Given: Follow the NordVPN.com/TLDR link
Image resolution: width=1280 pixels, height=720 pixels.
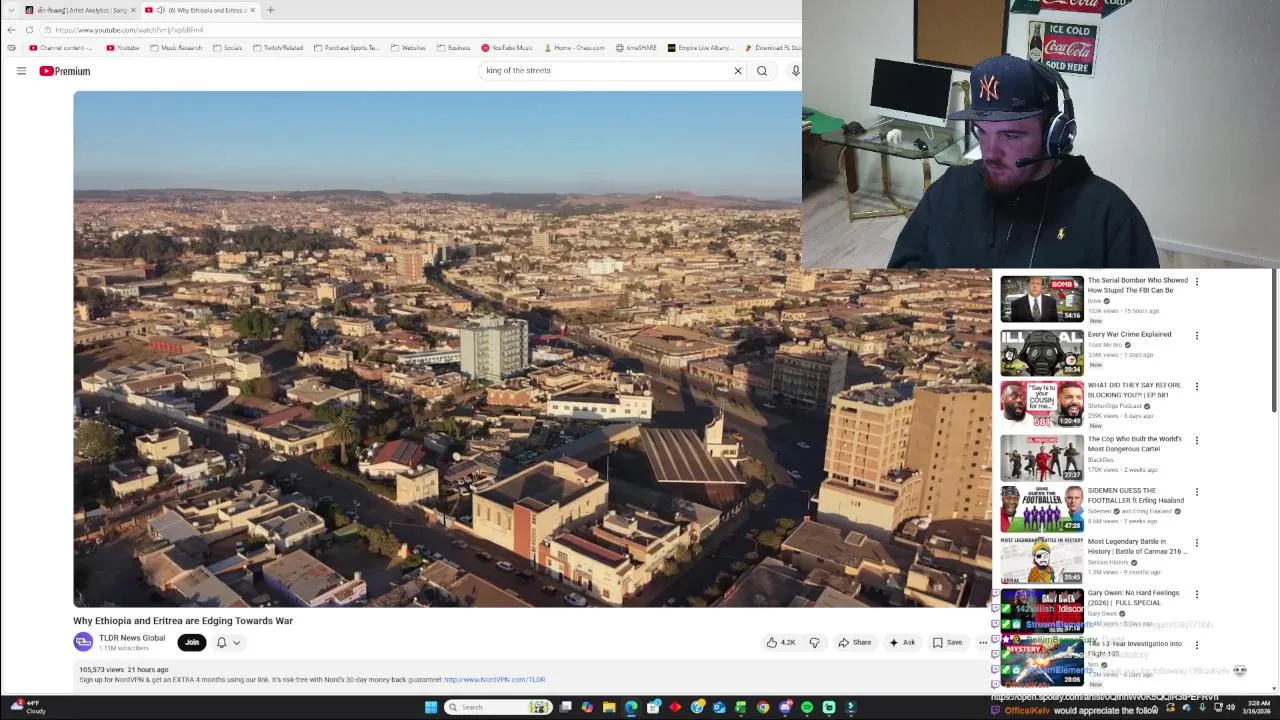Looking at the screenshot, I should 494,680.
